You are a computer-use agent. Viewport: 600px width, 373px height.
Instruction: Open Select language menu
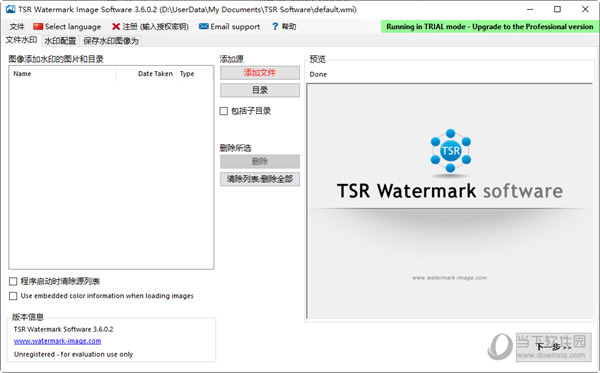pos(67,26)
